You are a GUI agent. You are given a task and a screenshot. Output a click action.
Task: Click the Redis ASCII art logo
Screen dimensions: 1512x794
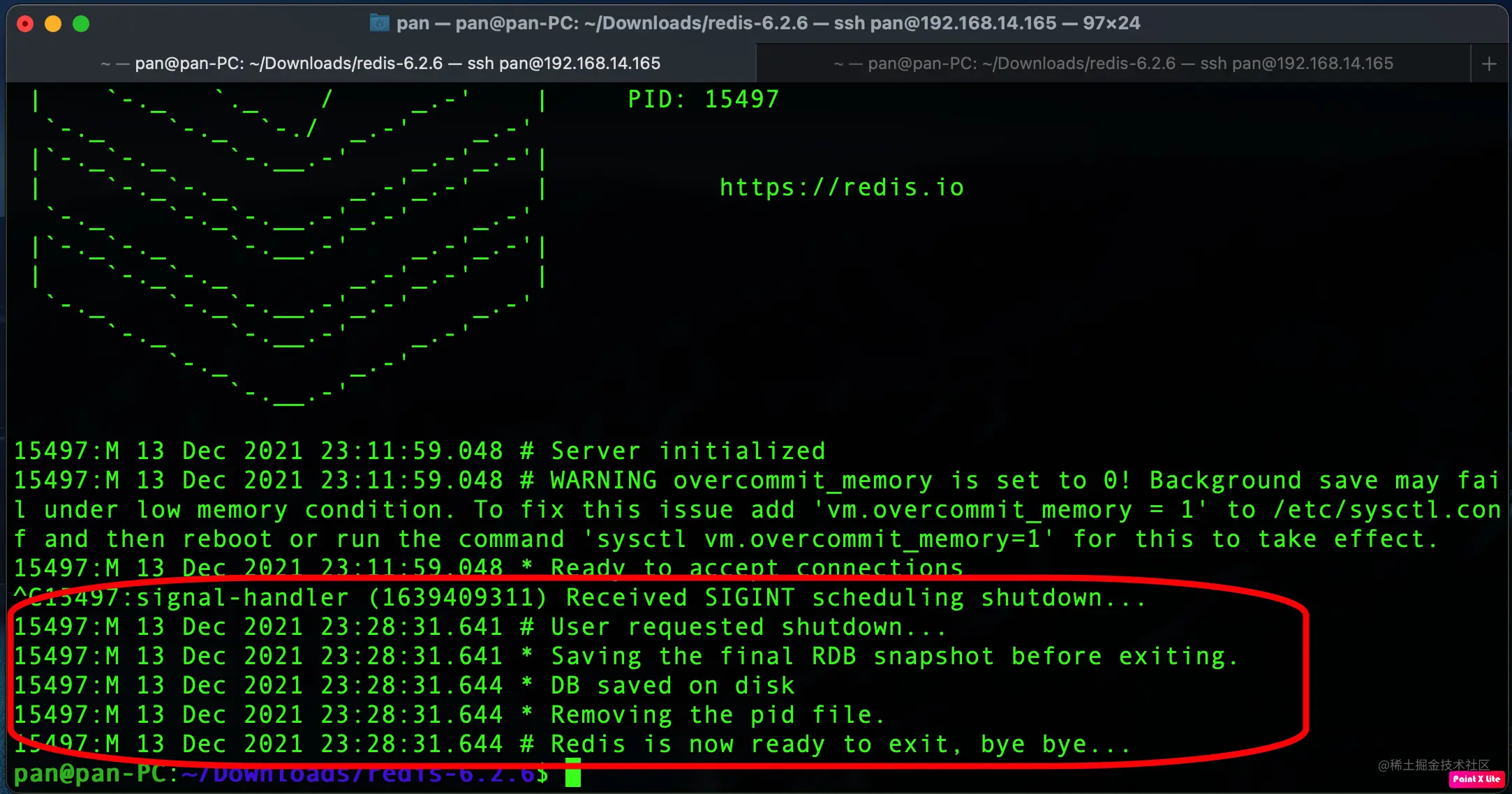288,246
